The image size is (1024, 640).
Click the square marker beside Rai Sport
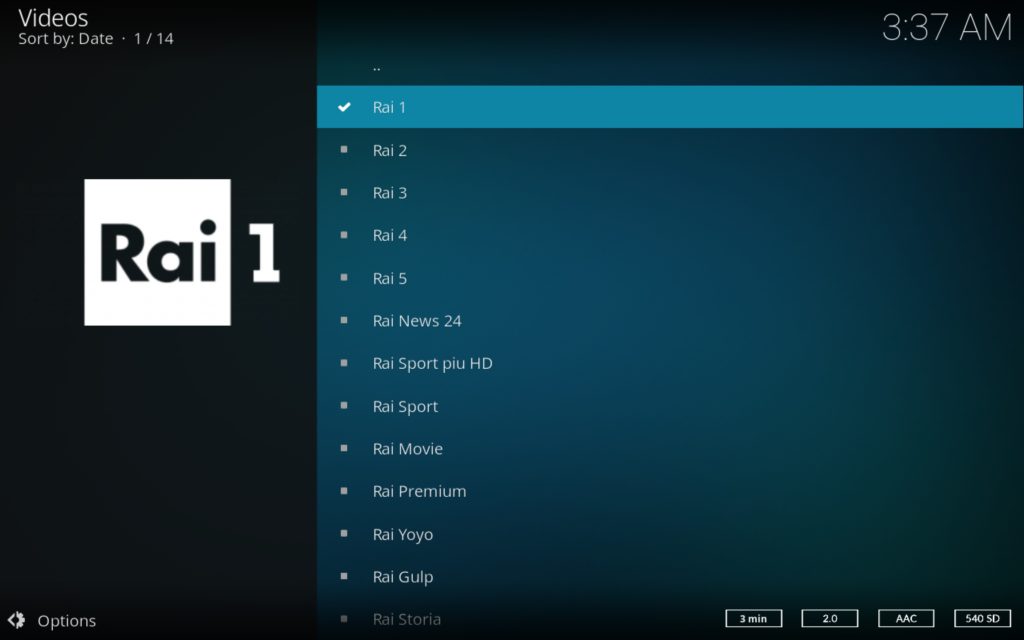pos(345,406)
